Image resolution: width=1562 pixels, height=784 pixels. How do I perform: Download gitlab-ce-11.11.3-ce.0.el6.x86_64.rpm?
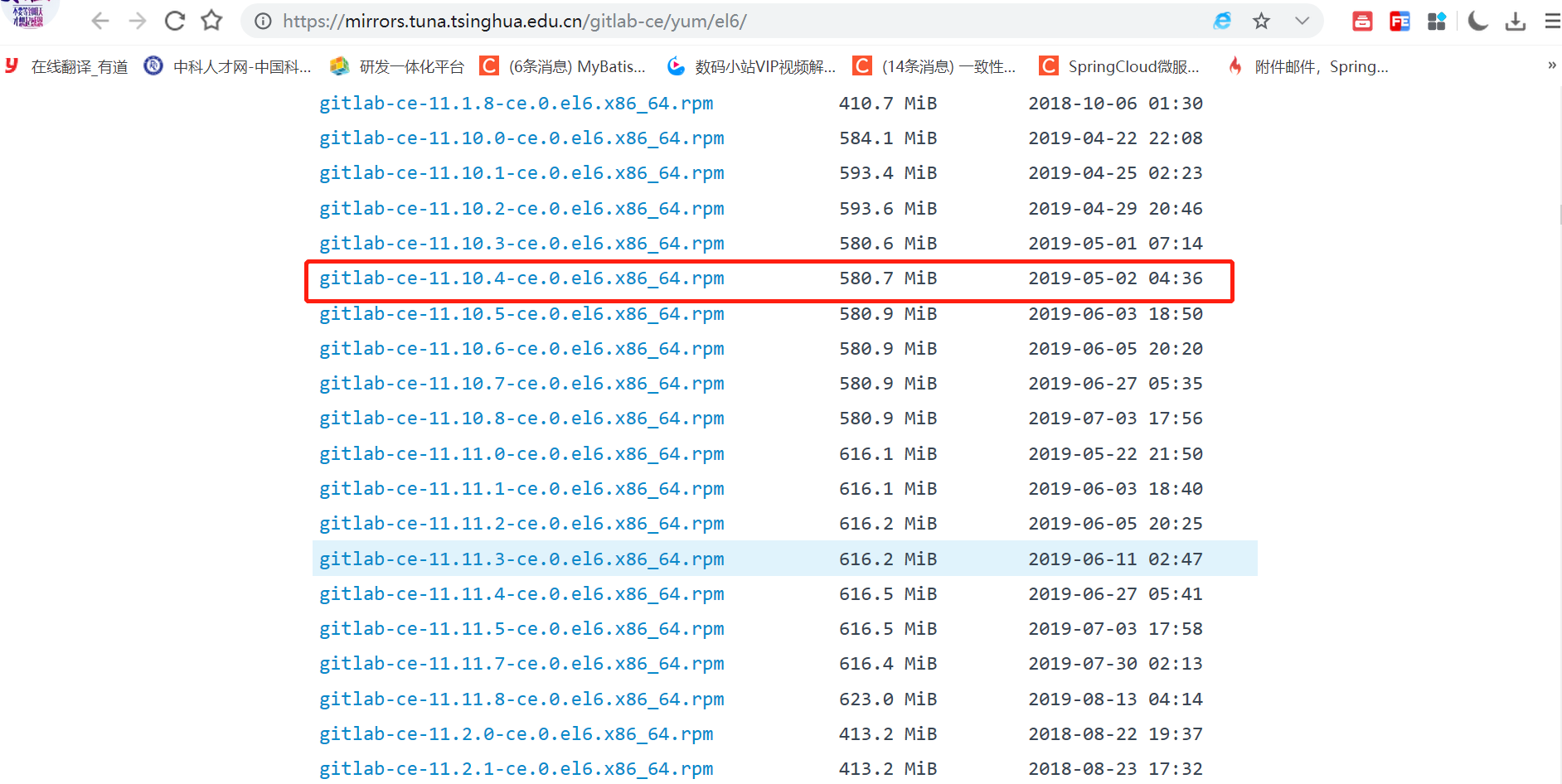tap(521, 559)
